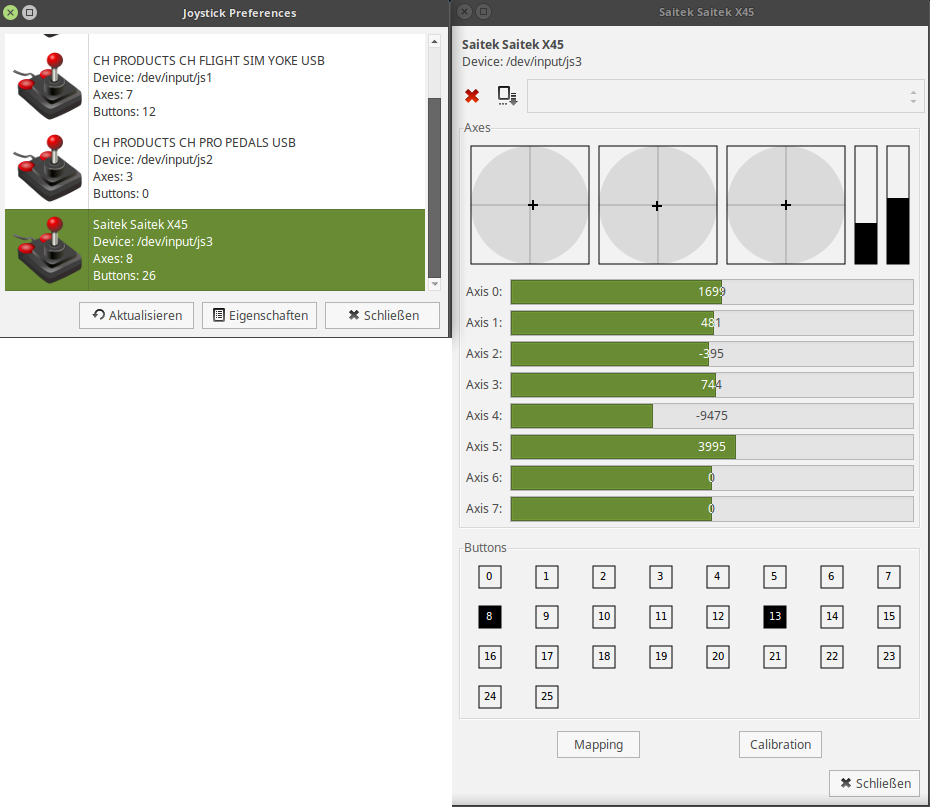This screenshot has height=807, width=930.
Task: Click button indicator 5
Action: click(774, 576)
